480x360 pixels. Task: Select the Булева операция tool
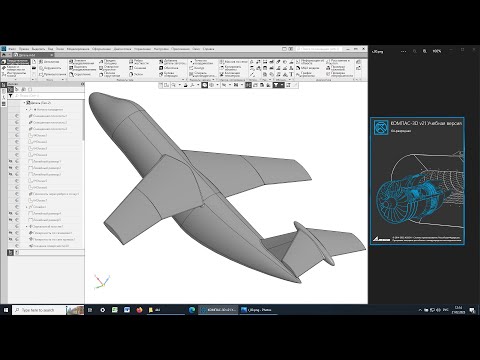tap(168, 74)
